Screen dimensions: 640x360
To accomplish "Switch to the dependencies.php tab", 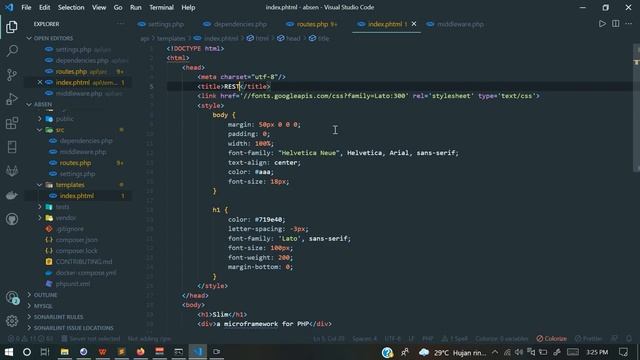I will (x=240, y=24).
